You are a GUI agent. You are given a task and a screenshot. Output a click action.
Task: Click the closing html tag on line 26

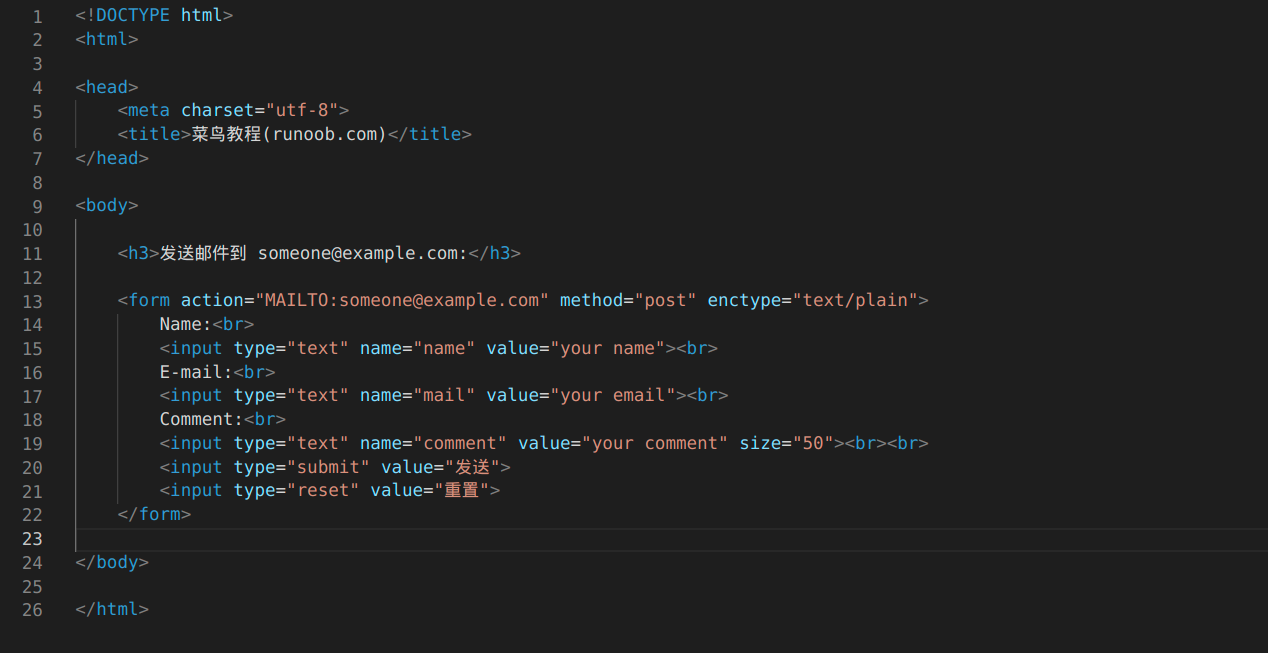[x=112, y=609]
